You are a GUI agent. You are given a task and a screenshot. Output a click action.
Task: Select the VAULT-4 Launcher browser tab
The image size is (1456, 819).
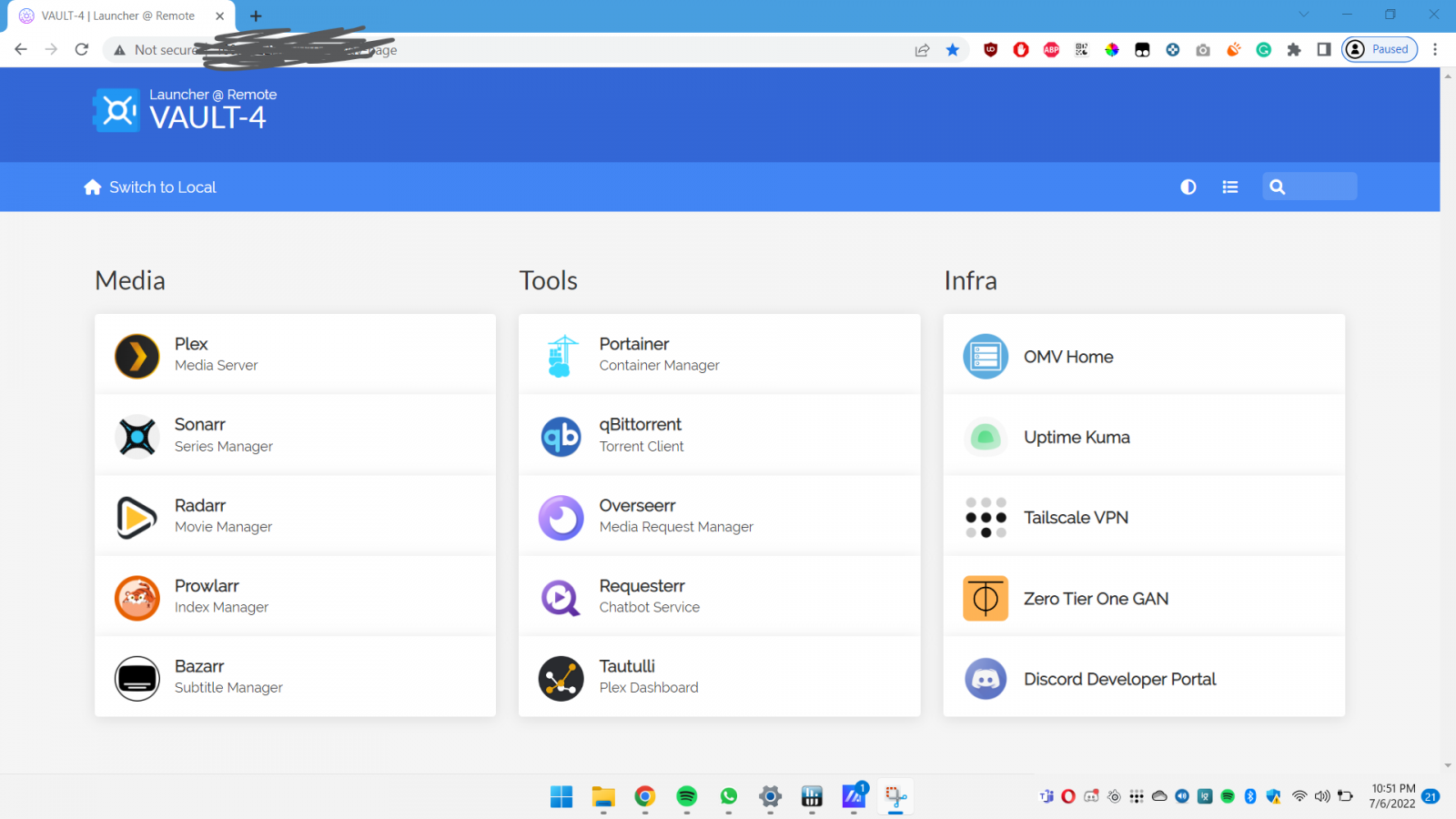point(122,16)
